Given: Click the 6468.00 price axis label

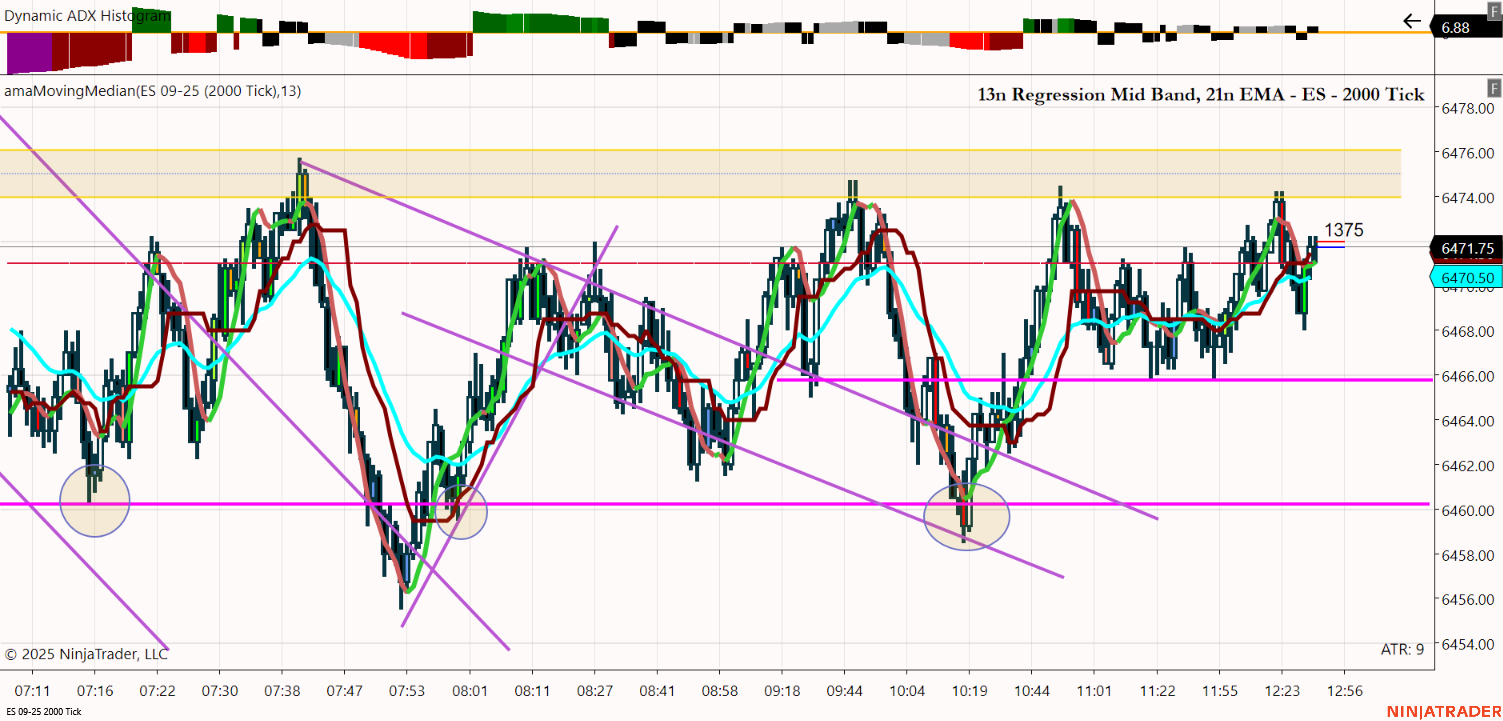Looking at the screenshot, I should [1466, 332].
